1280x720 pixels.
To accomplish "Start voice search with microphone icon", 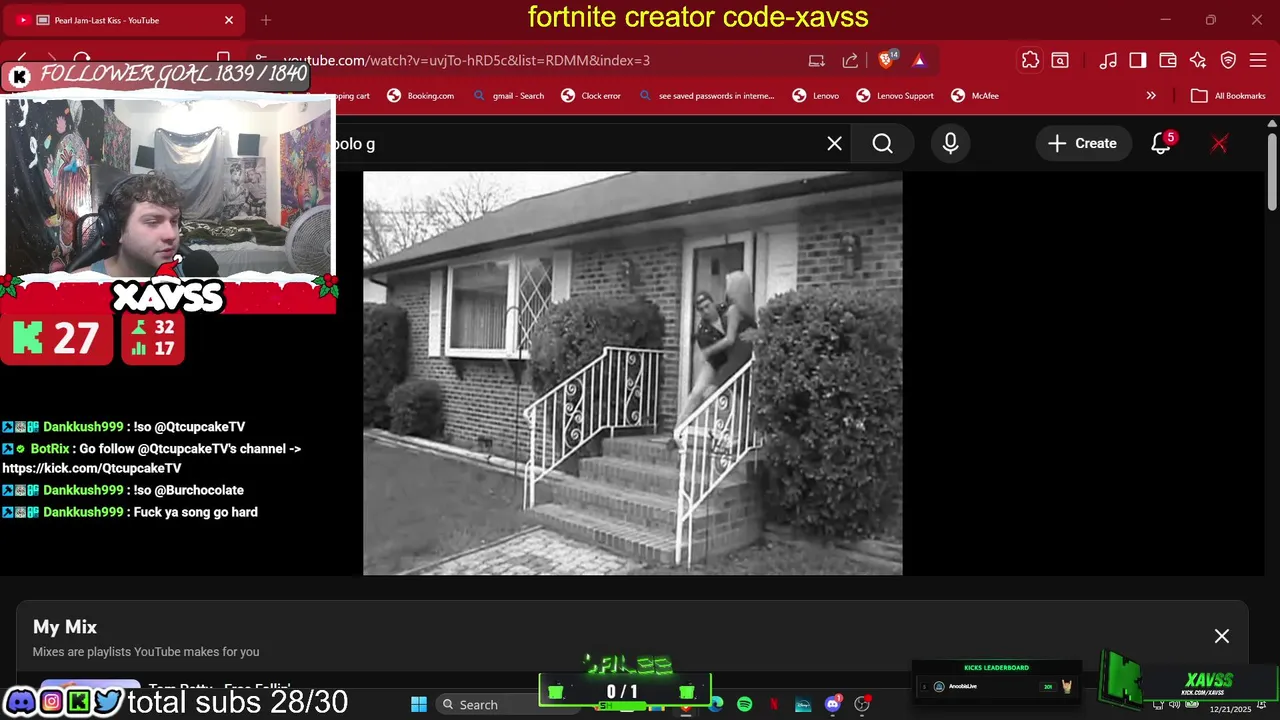I will pyautogui.click(x=950, y=143).
